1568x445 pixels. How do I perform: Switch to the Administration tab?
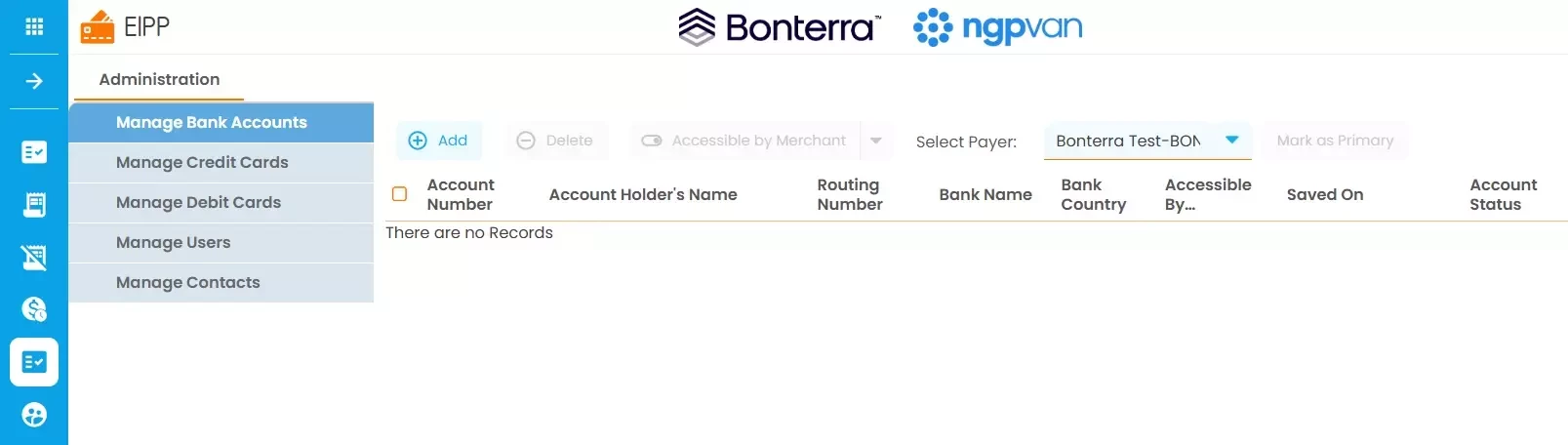tap(159, 79)
